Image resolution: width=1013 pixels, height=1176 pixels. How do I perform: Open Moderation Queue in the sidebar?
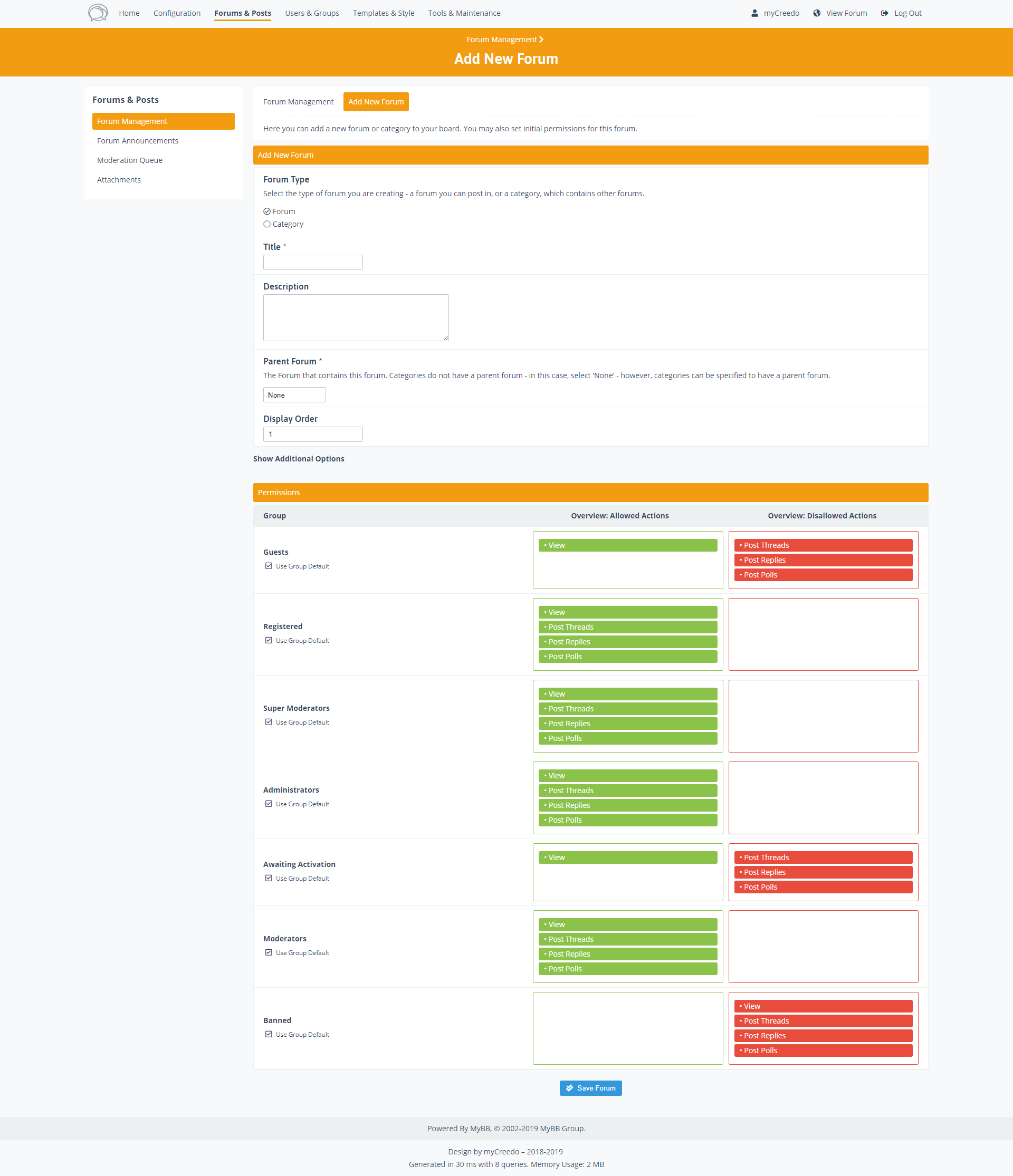pyautogui.click(x=129, y=160)
